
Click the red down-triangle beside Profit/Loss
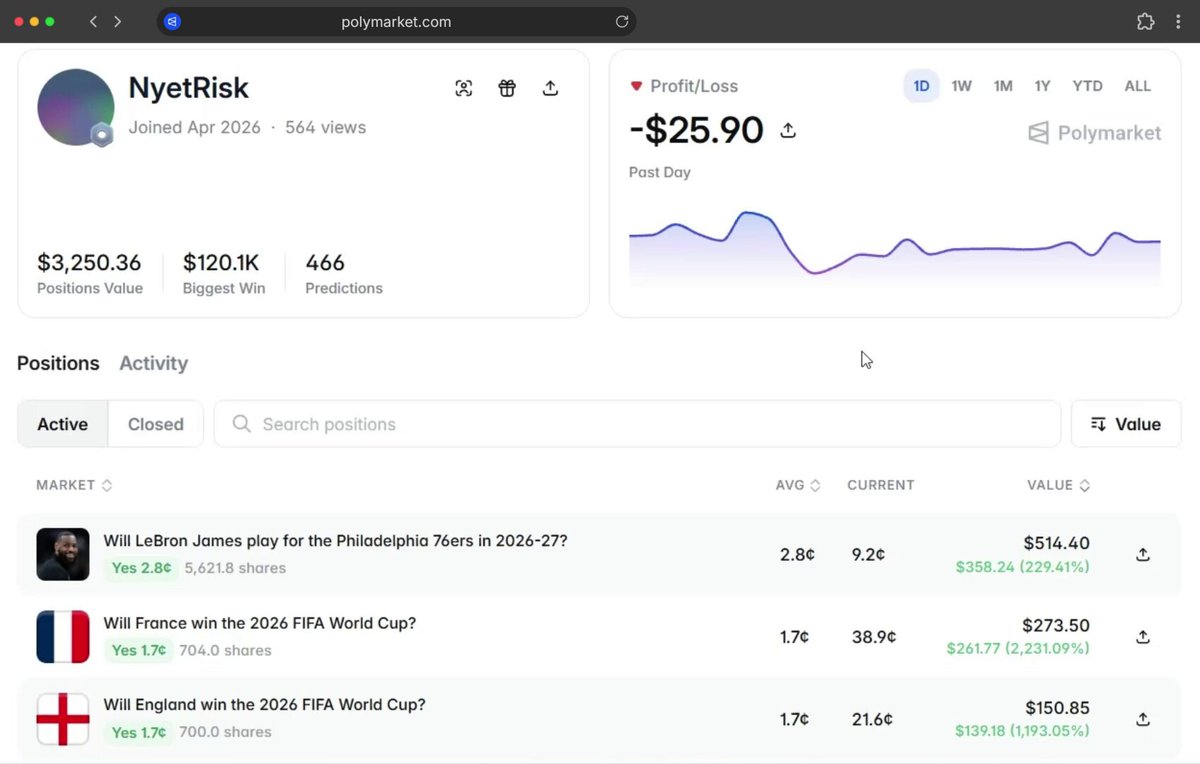(636, 86)
